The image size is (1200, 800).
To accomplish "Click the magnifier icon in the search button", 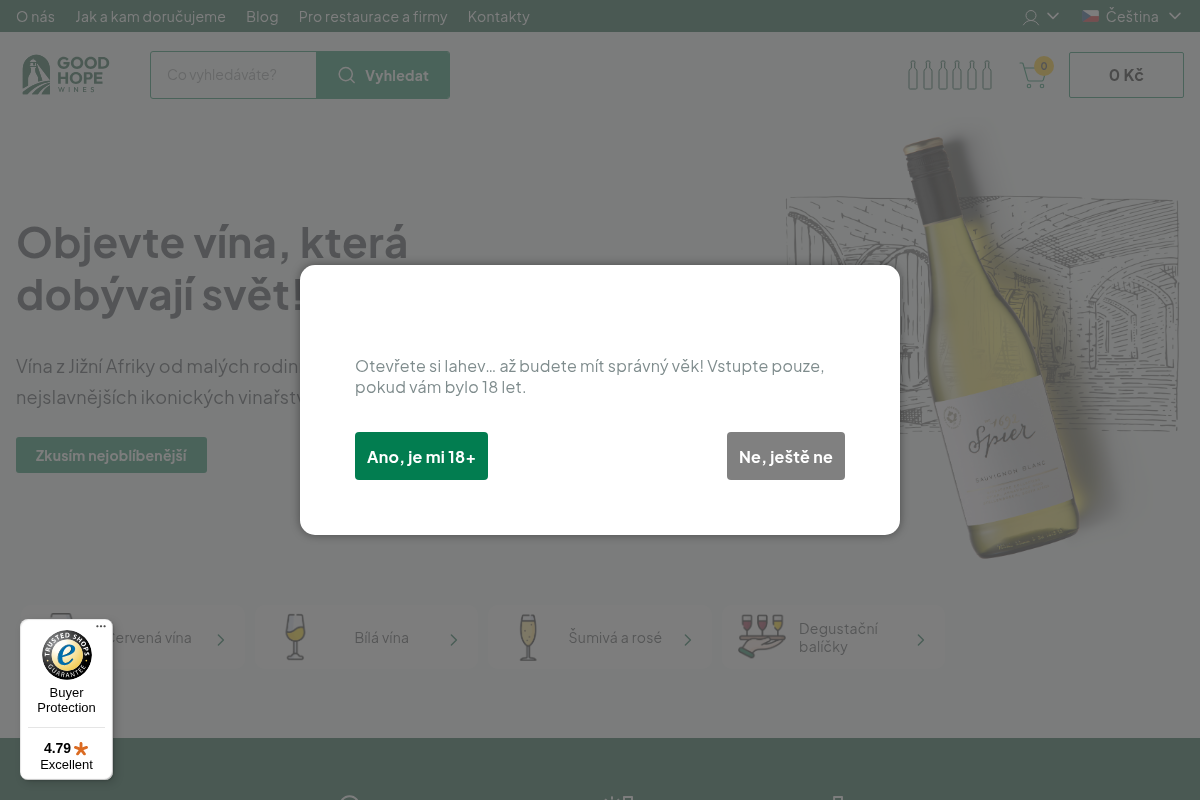I will 346,75.
